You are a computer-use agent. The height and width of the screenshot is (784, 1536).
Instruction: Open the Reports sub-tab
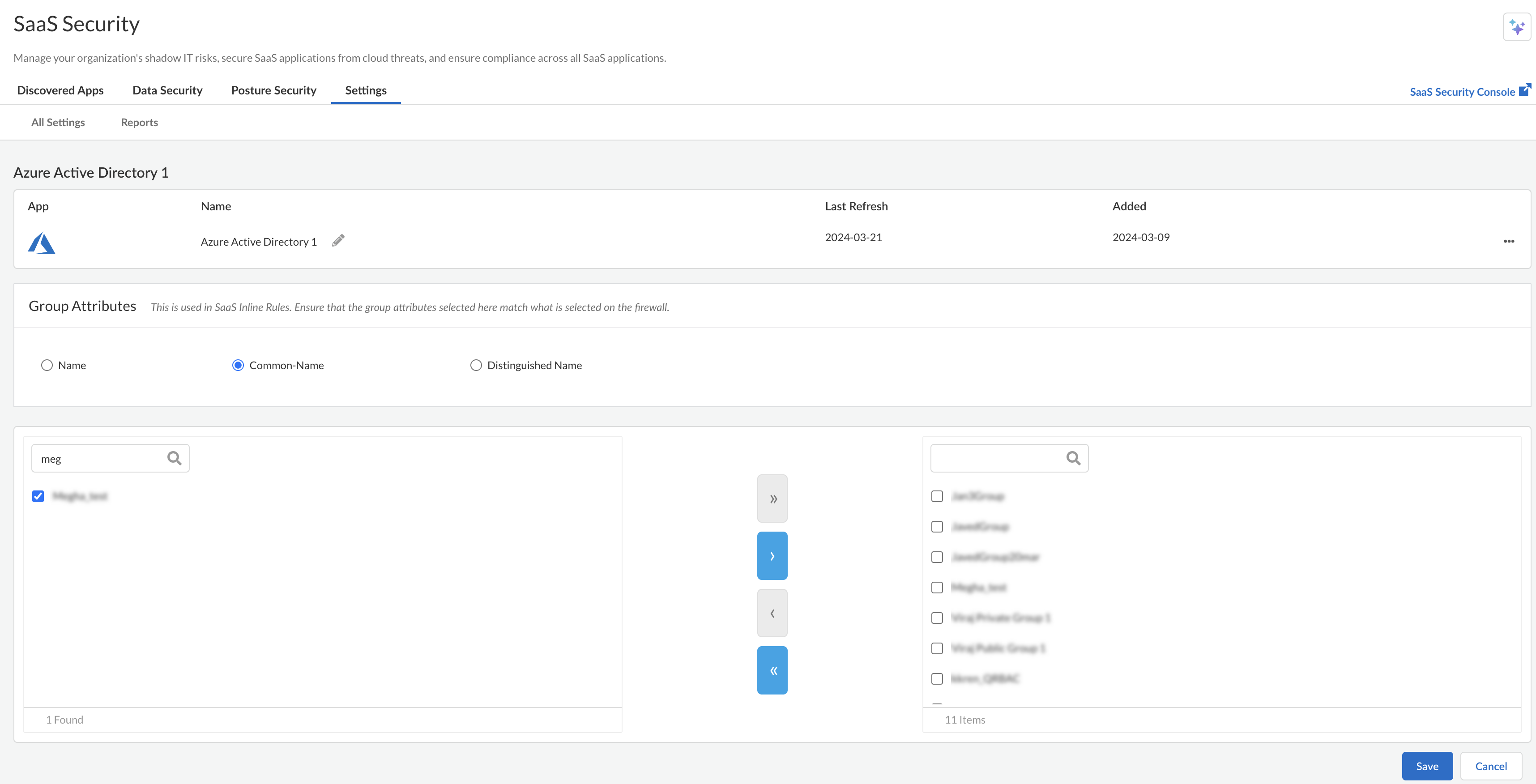139,122
